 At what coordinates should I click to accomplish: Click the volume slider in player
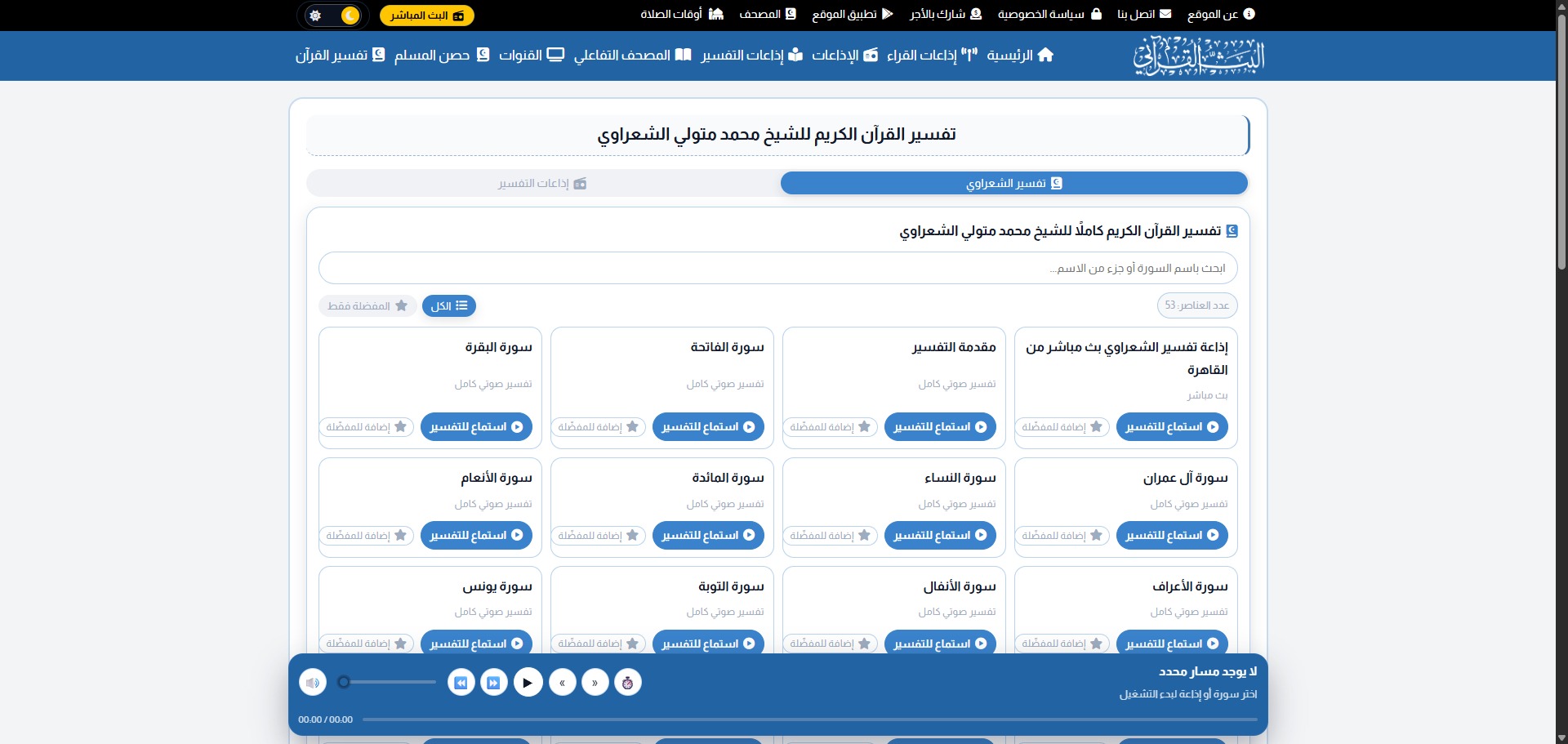point(390,682)
